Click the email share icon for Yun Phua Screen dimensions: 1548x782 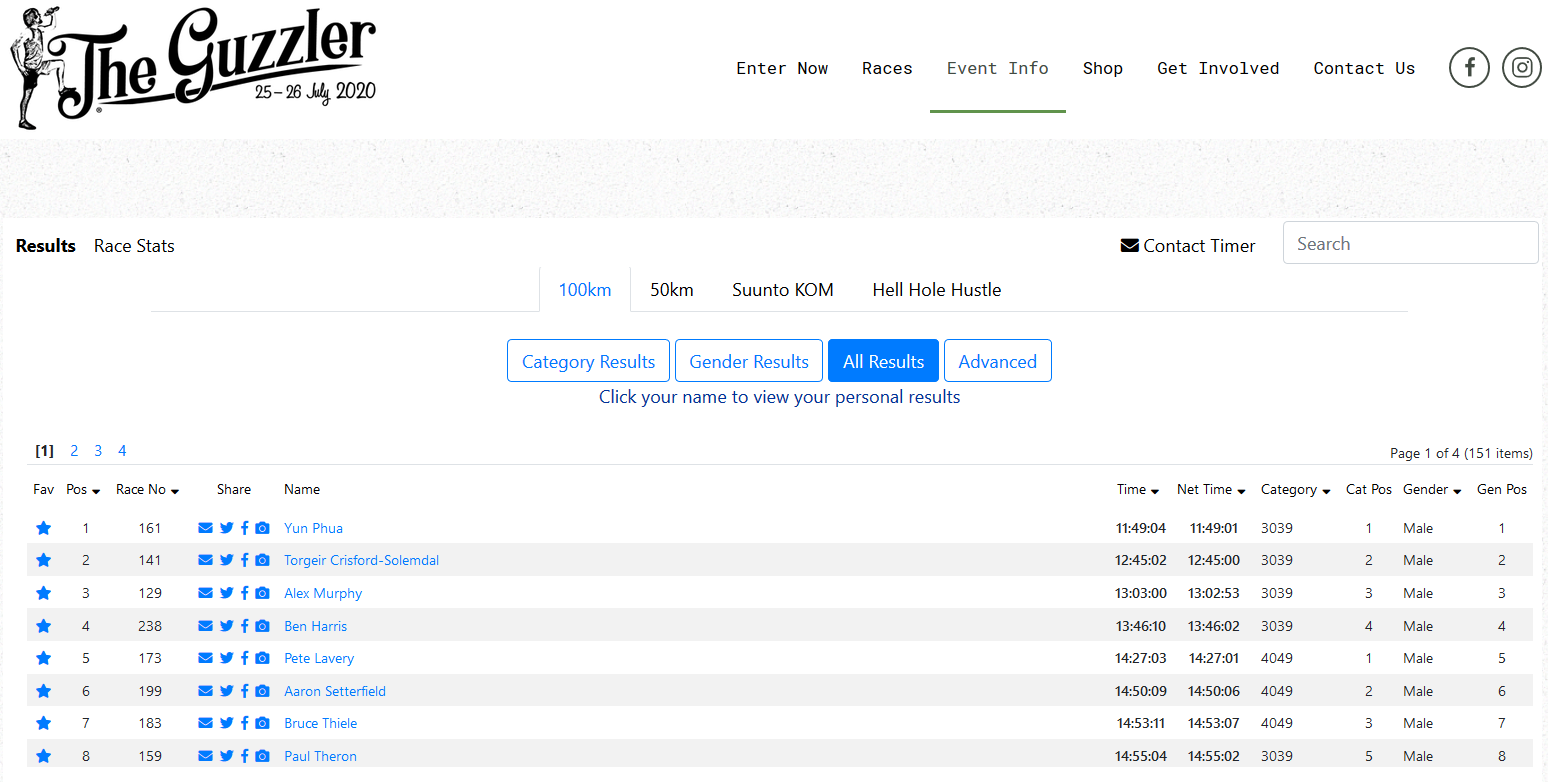[x=205, y=528]
